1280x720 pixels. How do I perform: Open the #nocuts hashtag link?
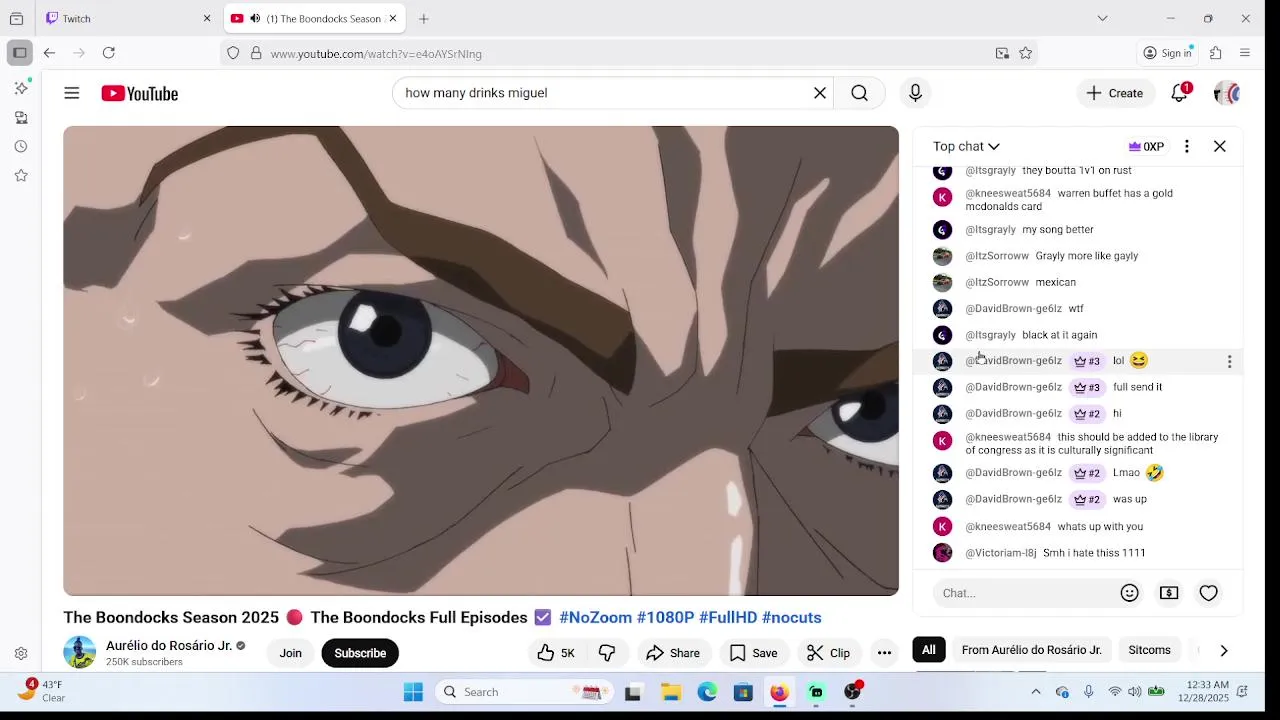click(792, 617)
